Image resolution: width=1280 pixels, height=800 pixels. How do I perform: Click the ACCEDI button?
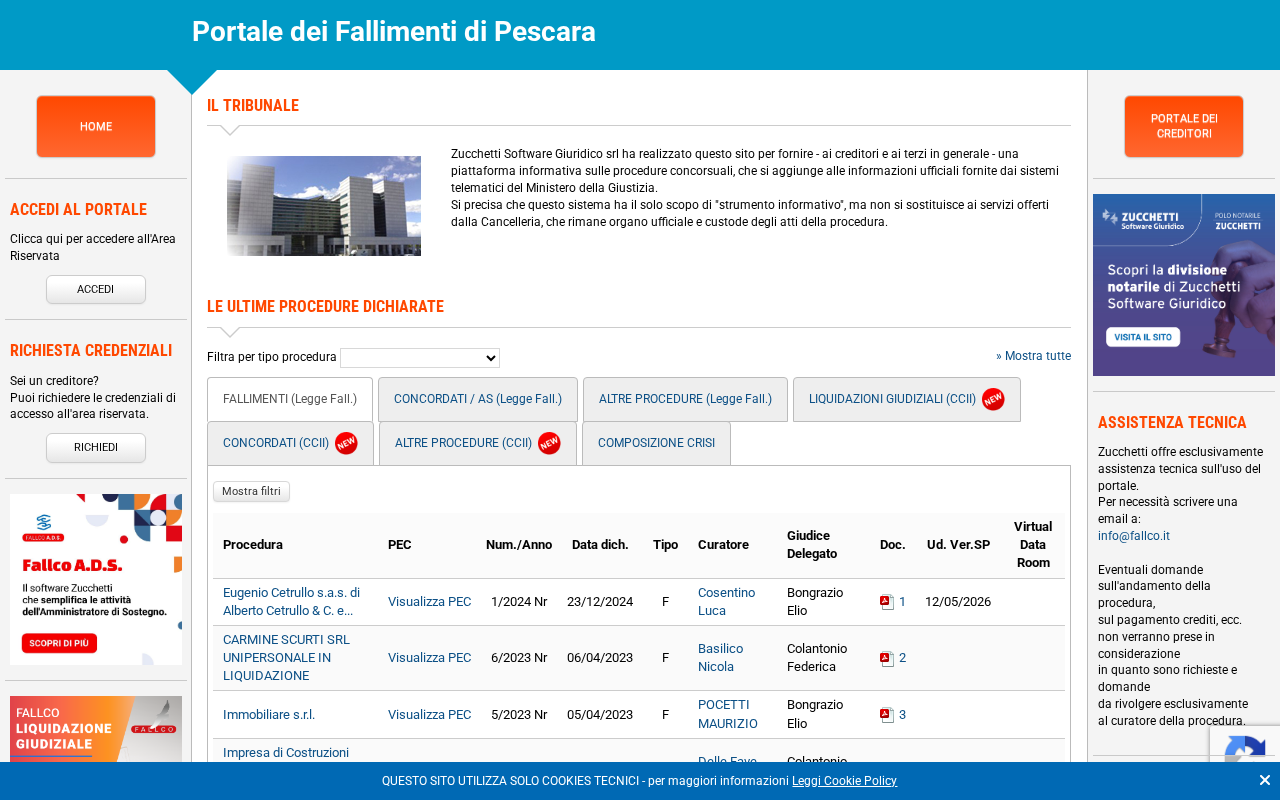click(96, 289)
